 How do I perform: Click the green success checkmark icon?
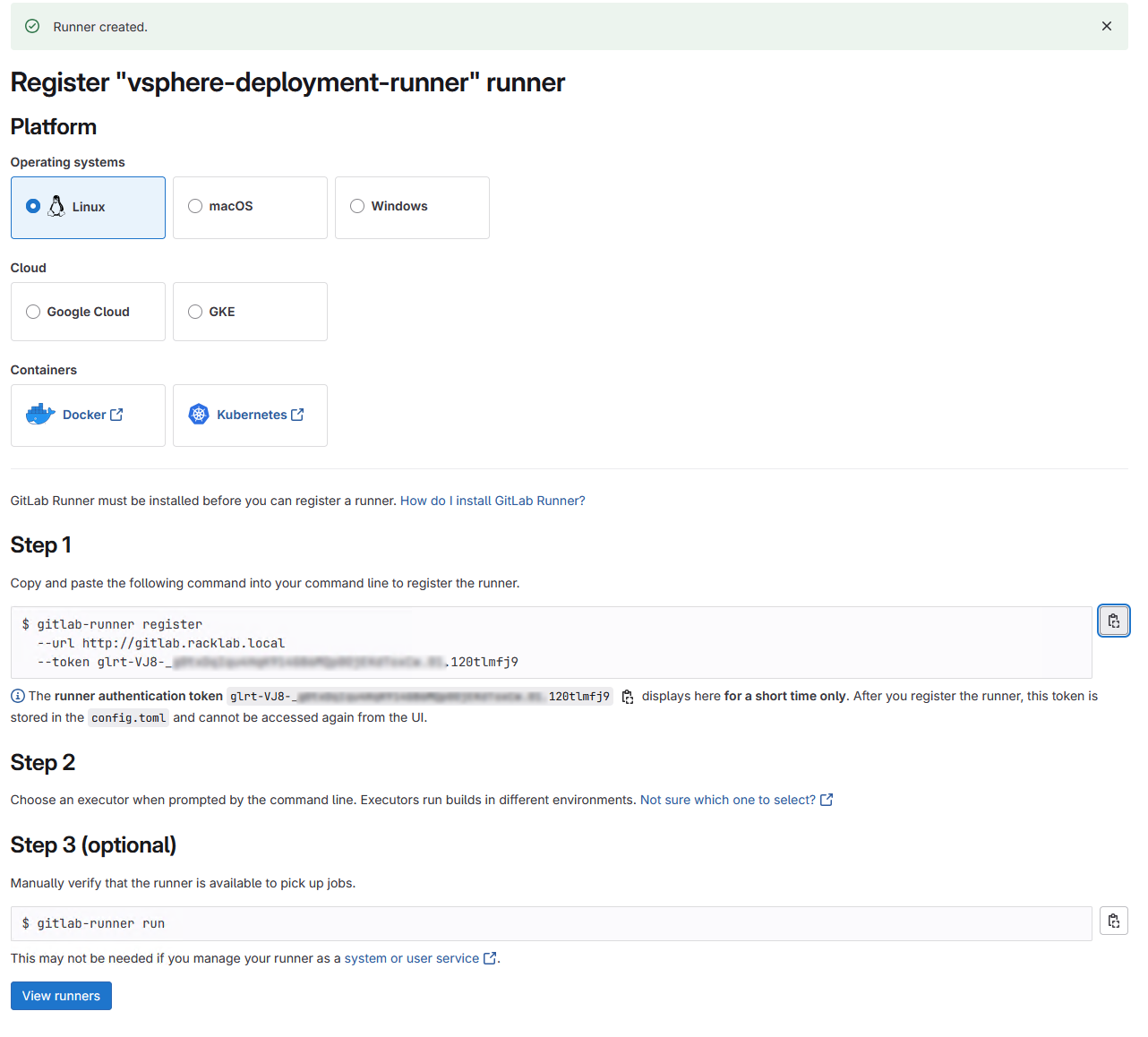[x=32, y=26]
